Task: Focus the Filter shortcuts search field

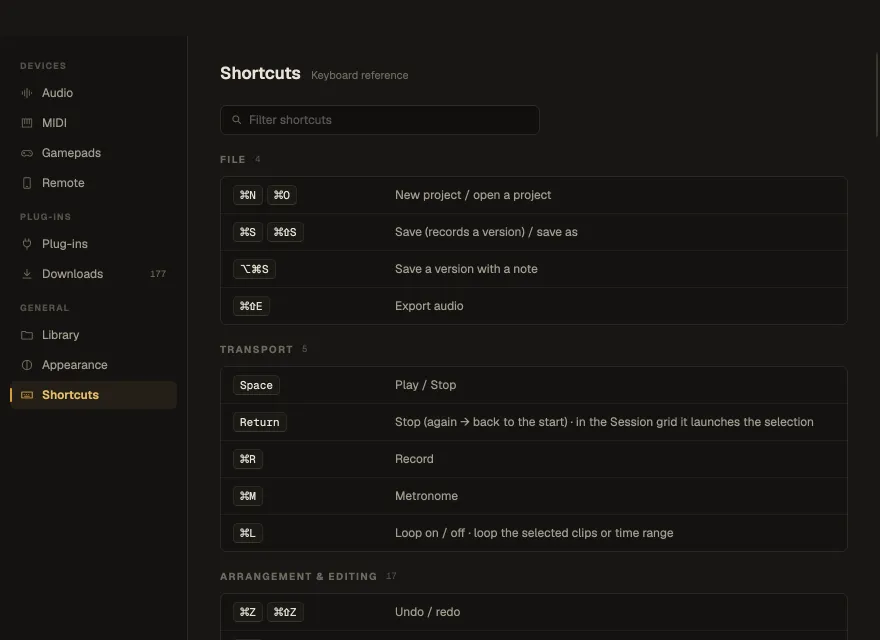Action: [x=380, y=120]
